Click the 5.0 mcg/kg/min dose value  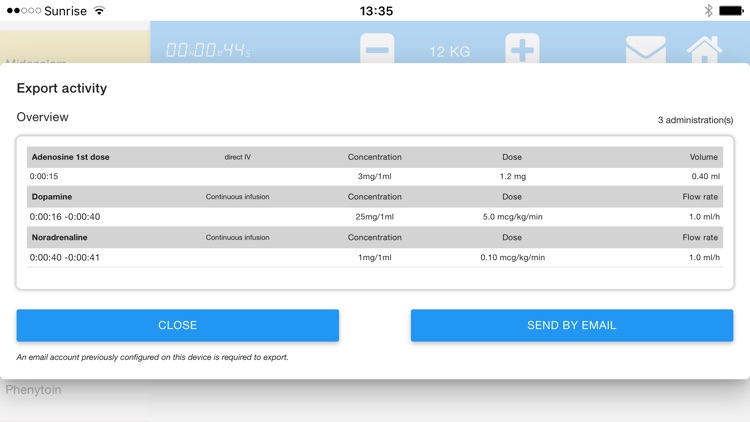[512, 217]
